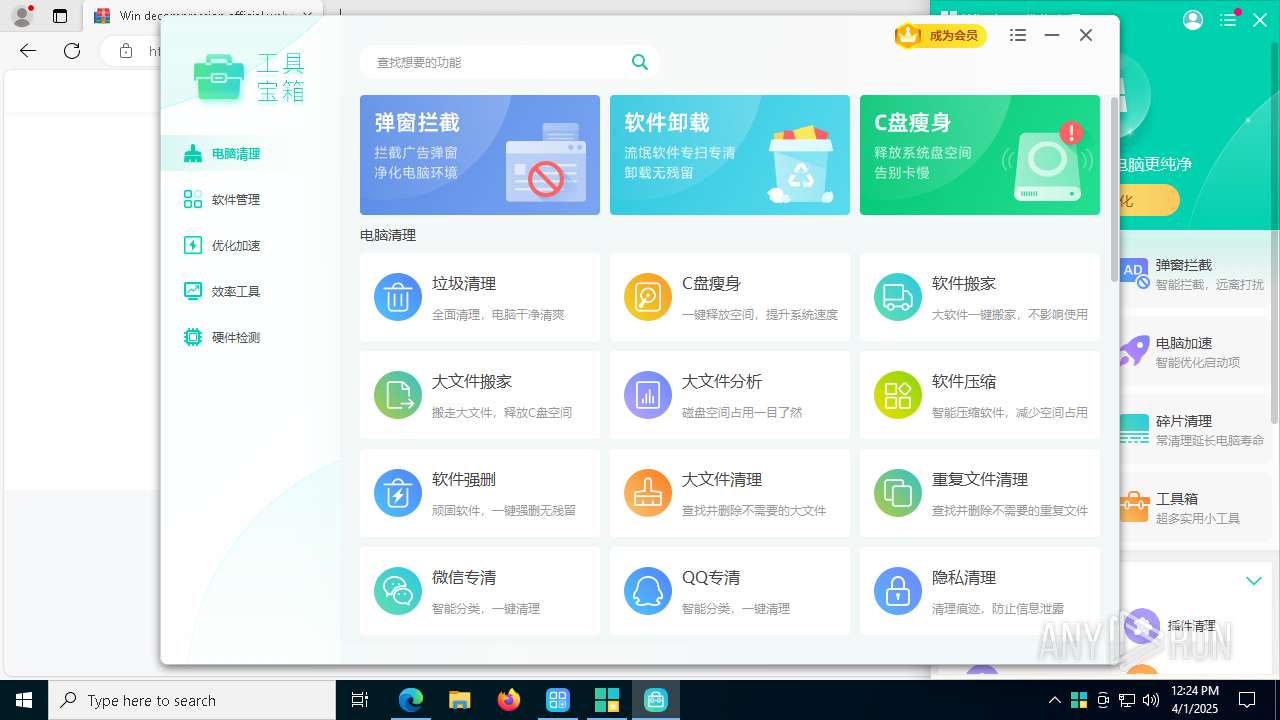Click the 效率工具 monitor sidebar icon
The width and height of the screenshot is (1280, 720).
(193, 291)
